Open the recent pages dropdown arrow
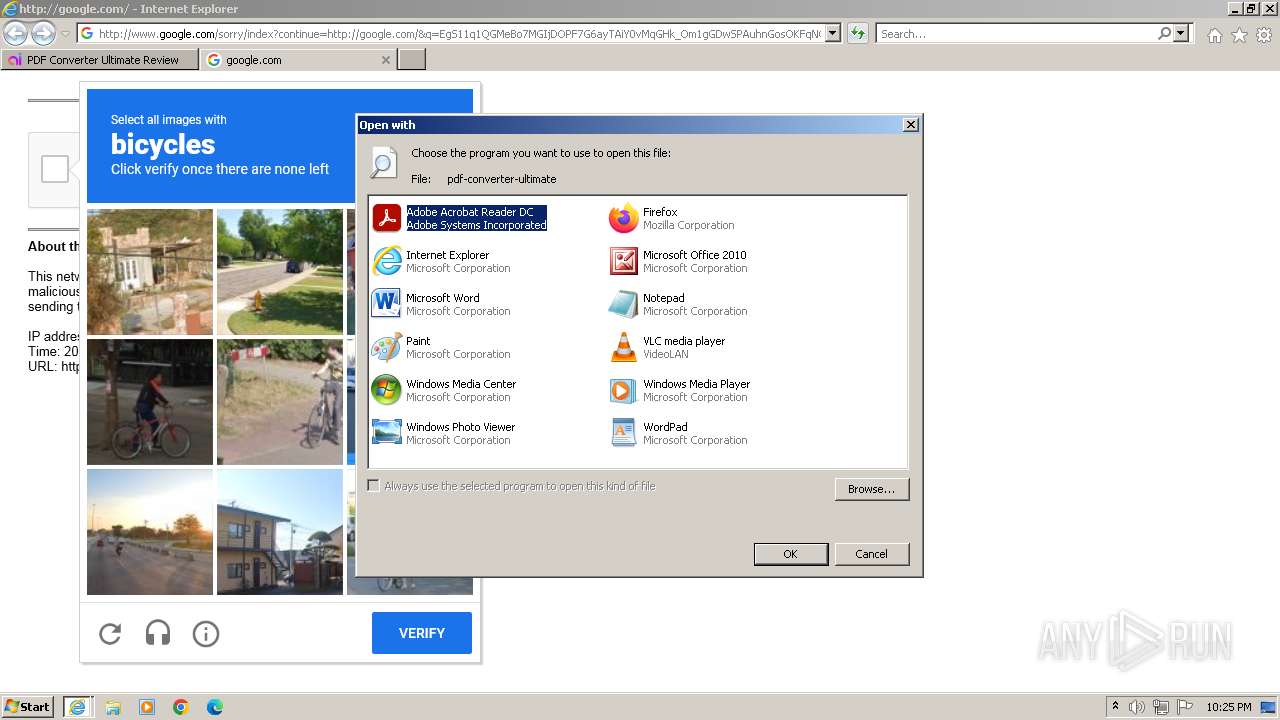1280x720 pixels. [65, 34]
